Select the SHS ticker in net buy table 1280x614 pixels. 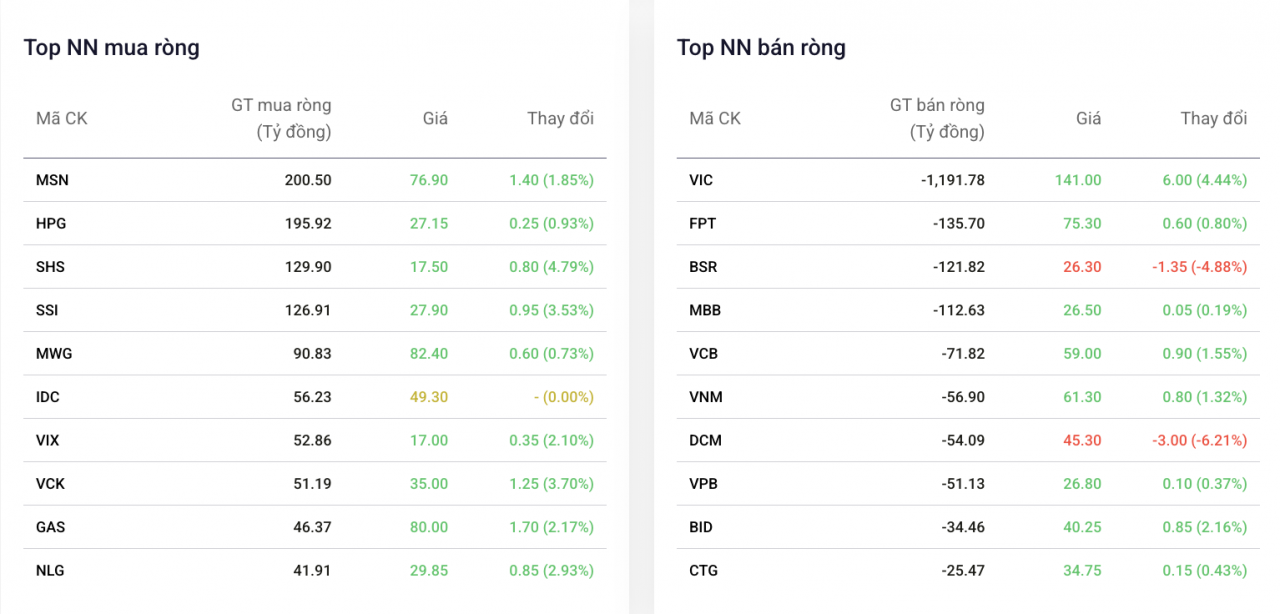(51, 267)
